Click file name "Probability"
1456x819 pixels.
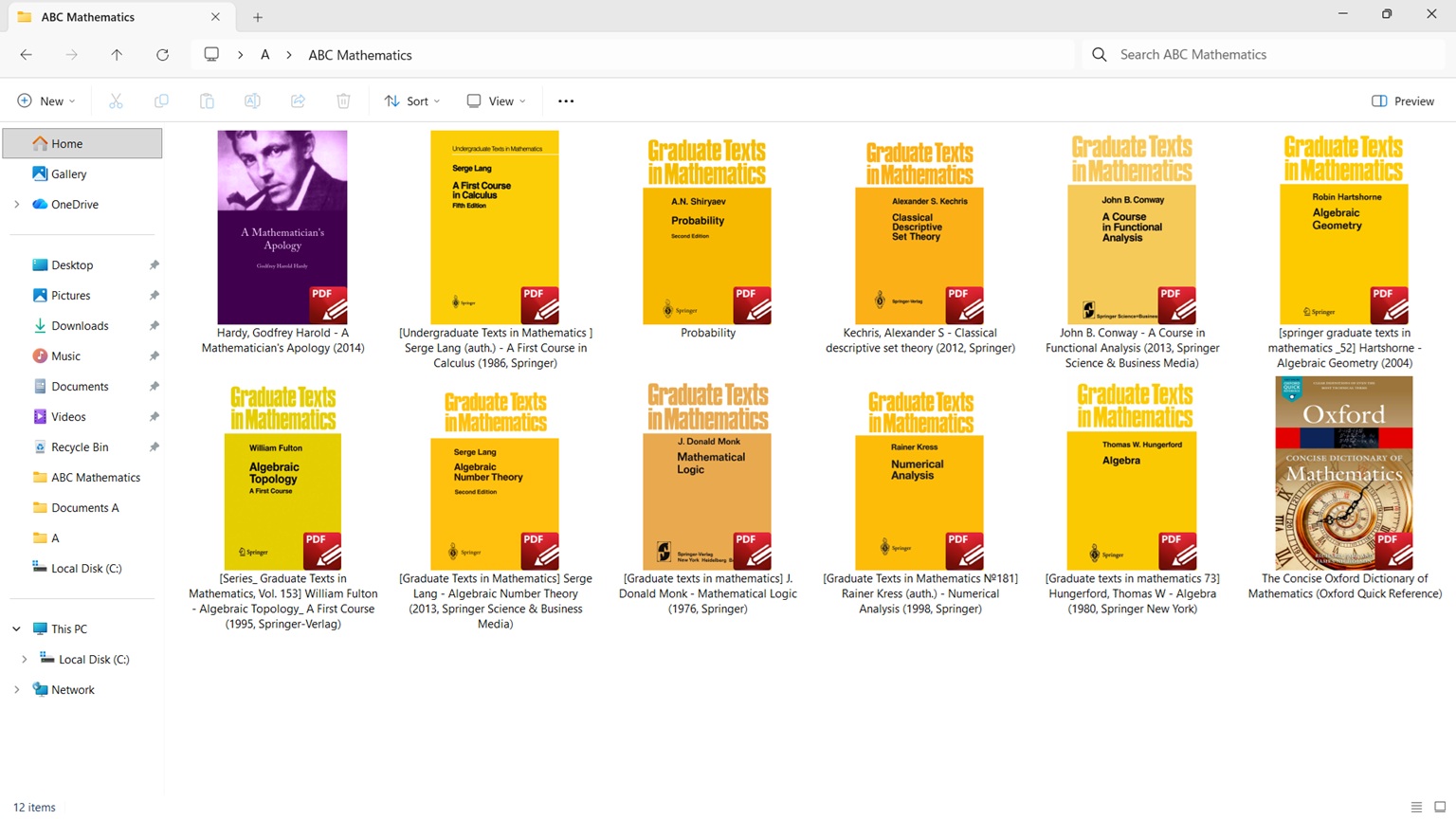(708, 334)
